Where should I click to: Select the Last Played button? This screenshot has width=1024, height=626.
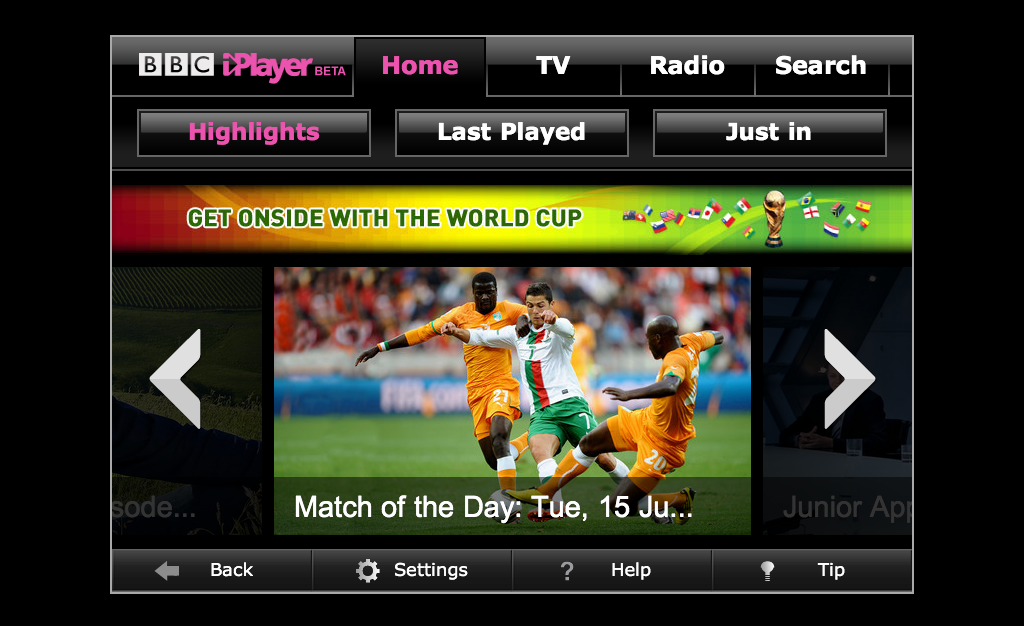511,133
